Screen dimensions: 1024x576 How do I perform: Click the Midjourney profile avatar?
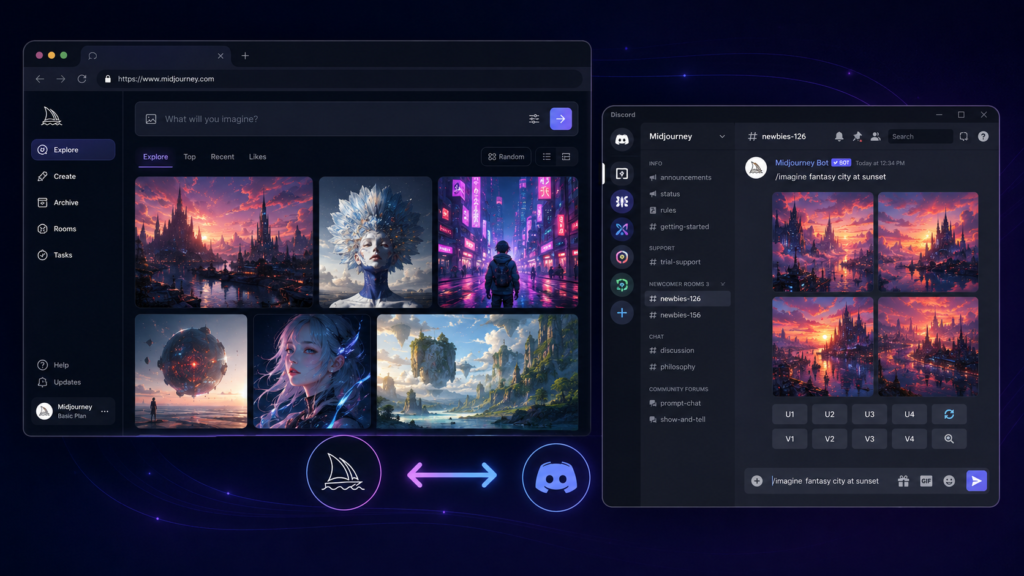[x=44, y=411]
